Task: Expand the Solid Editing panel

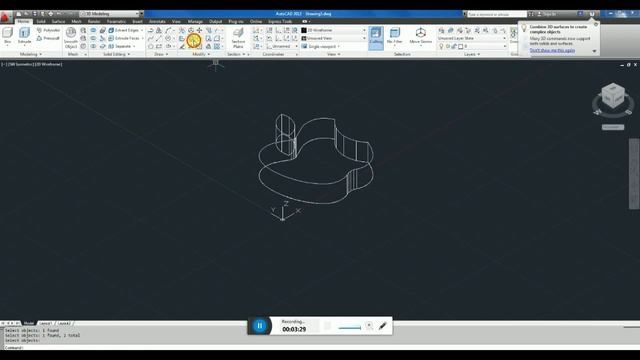Action: coord(116,54)
